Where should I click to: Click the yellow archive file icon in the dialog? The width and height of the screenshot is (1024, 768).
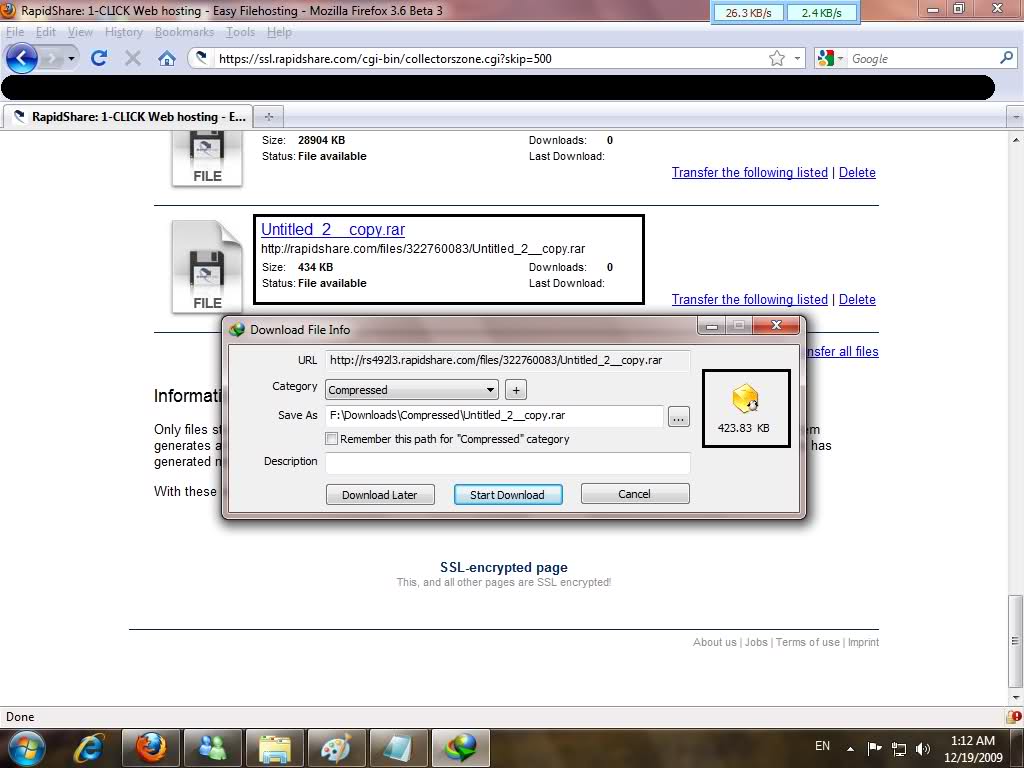745,399
